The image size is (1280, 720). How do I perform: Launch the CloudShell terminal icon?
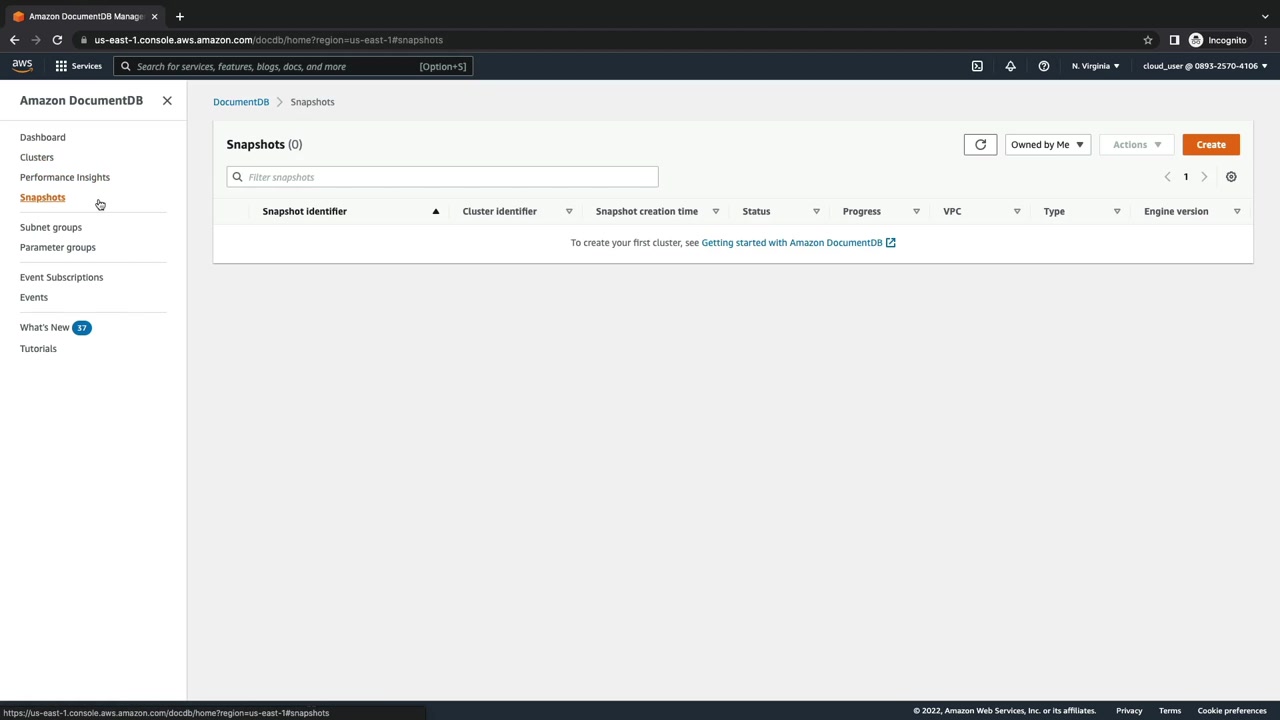pos(977,66)
